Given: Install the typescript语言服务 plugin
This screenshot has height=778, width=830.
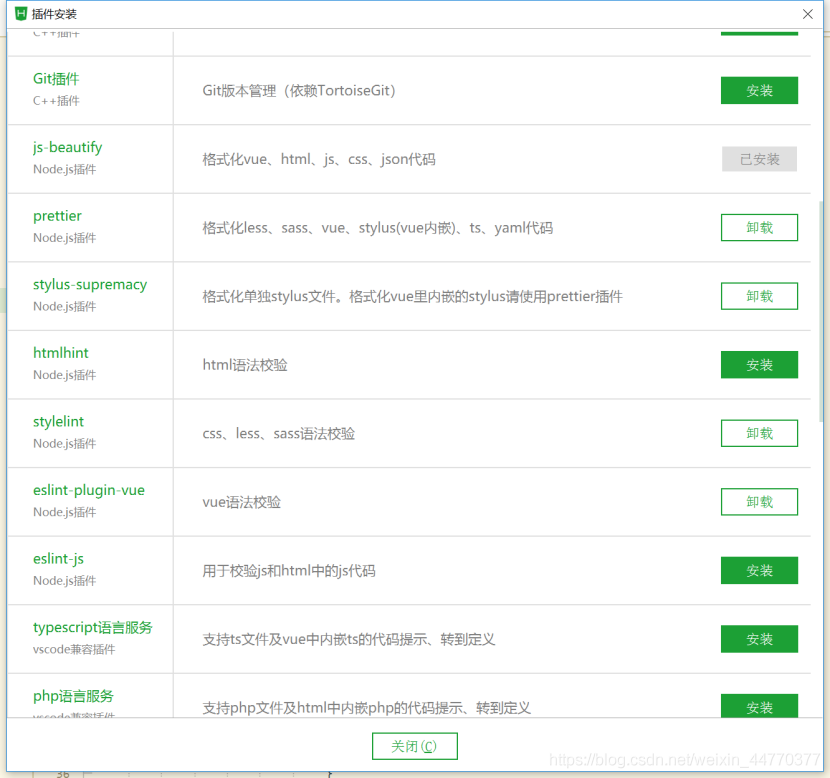Looking at the screenshot, I should [758, 639].
